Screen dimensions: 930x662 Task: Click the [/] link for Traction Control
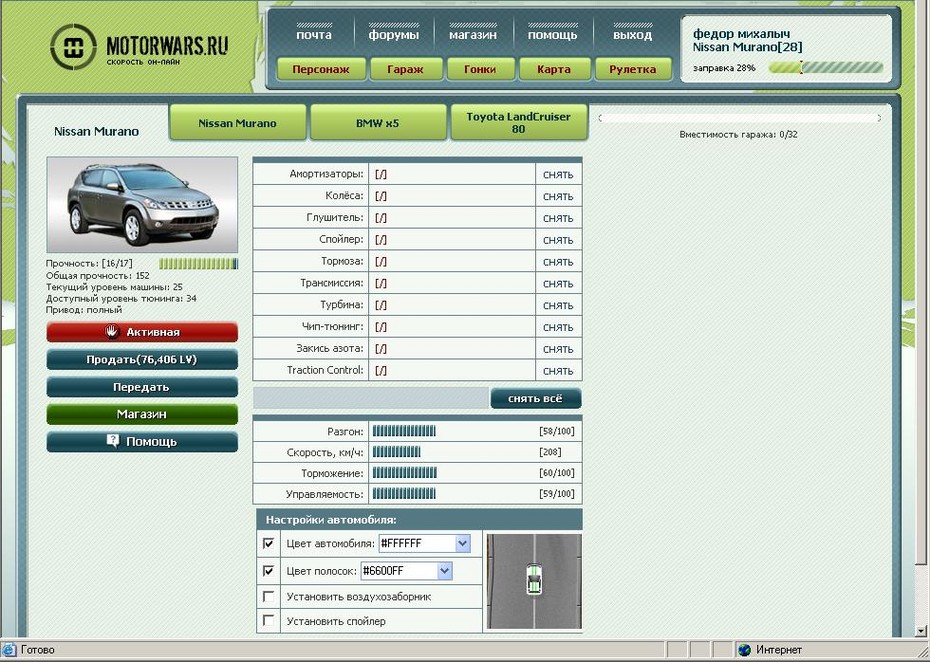tap(381, 371)
